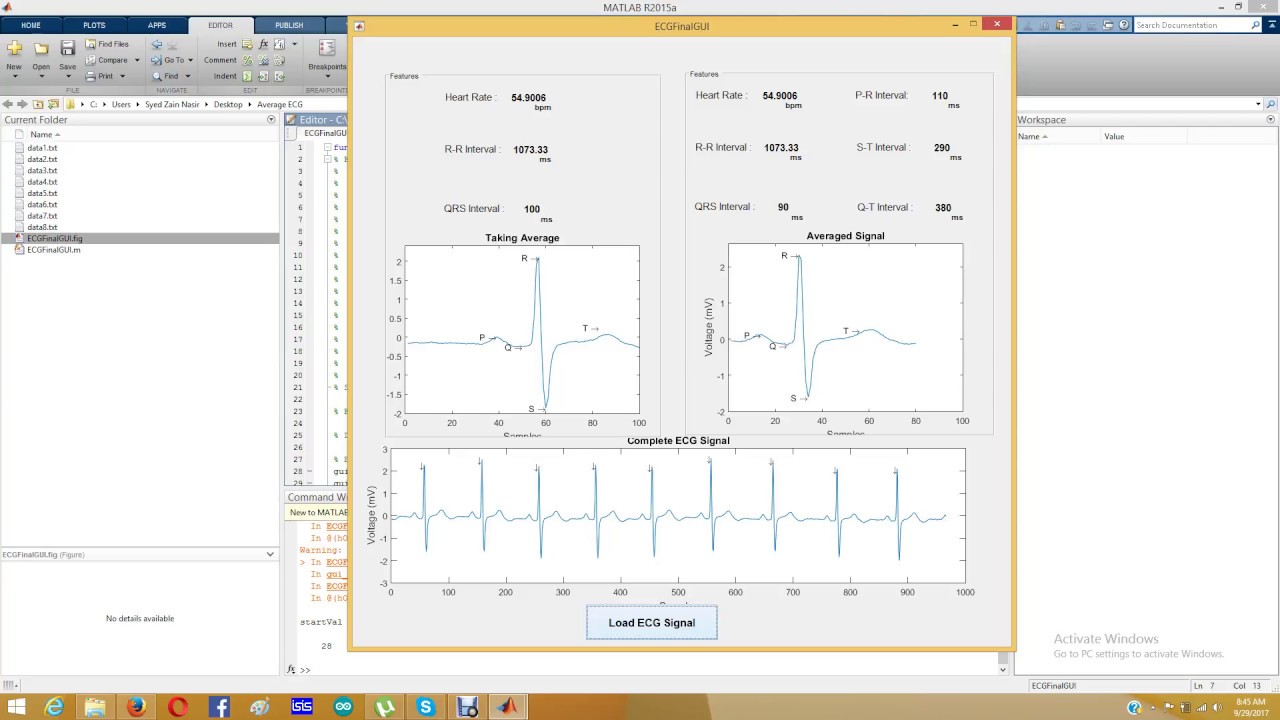Click the Up One Level folder icon
Screen dimensions: 1280x720
38,104
